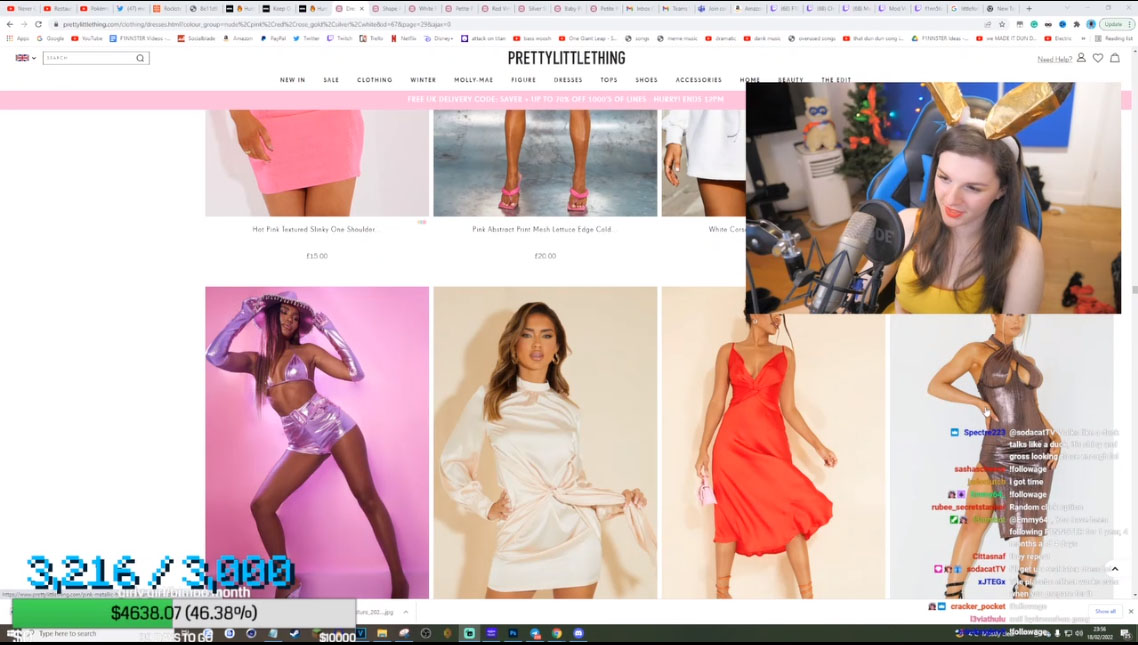Click the search magnifier icon on PrettyLittleThing
Viewport: 1138px width, 645px height.
pos(140,58)
